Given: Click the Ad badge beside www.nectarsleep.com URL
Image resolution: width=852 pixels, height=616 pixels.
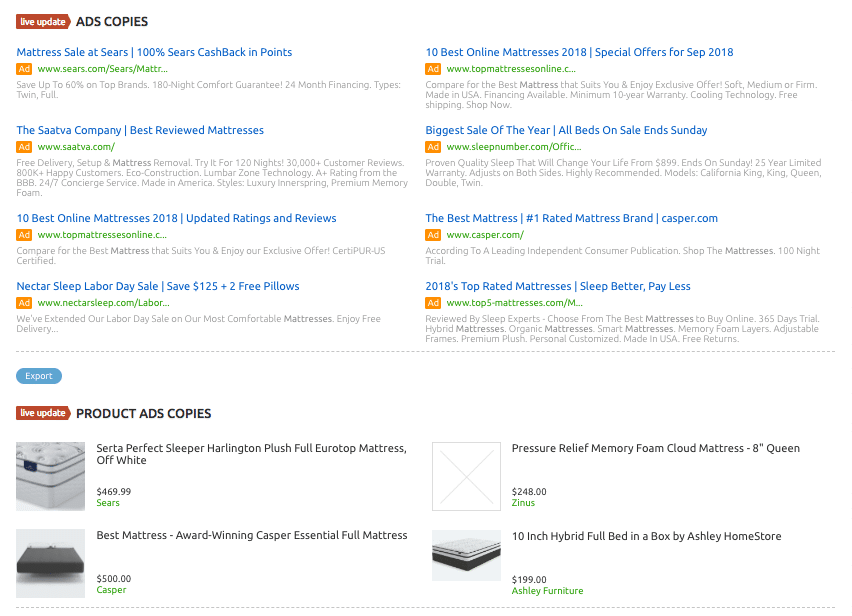Looking at the screenshot, I should tap(24, 303).
